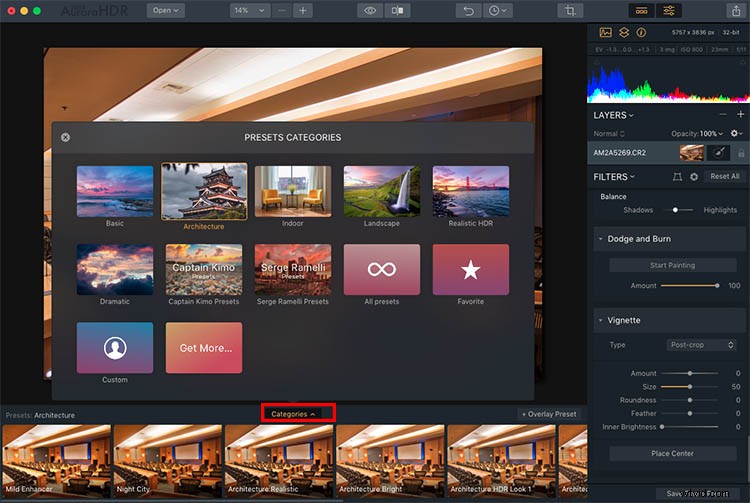Open layer settings gear dropdown
This screenshot has width=750, height=503.
tap(736, 133)
